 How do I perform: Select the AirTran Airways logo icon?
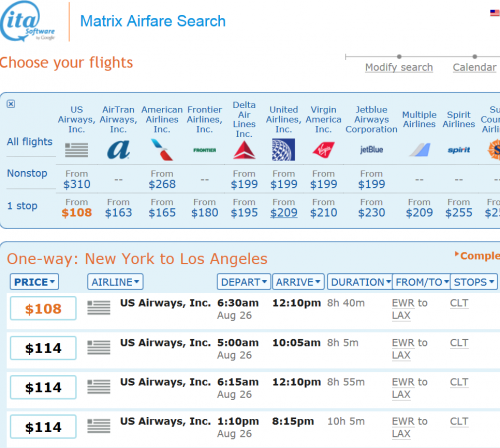coord(118,150)
